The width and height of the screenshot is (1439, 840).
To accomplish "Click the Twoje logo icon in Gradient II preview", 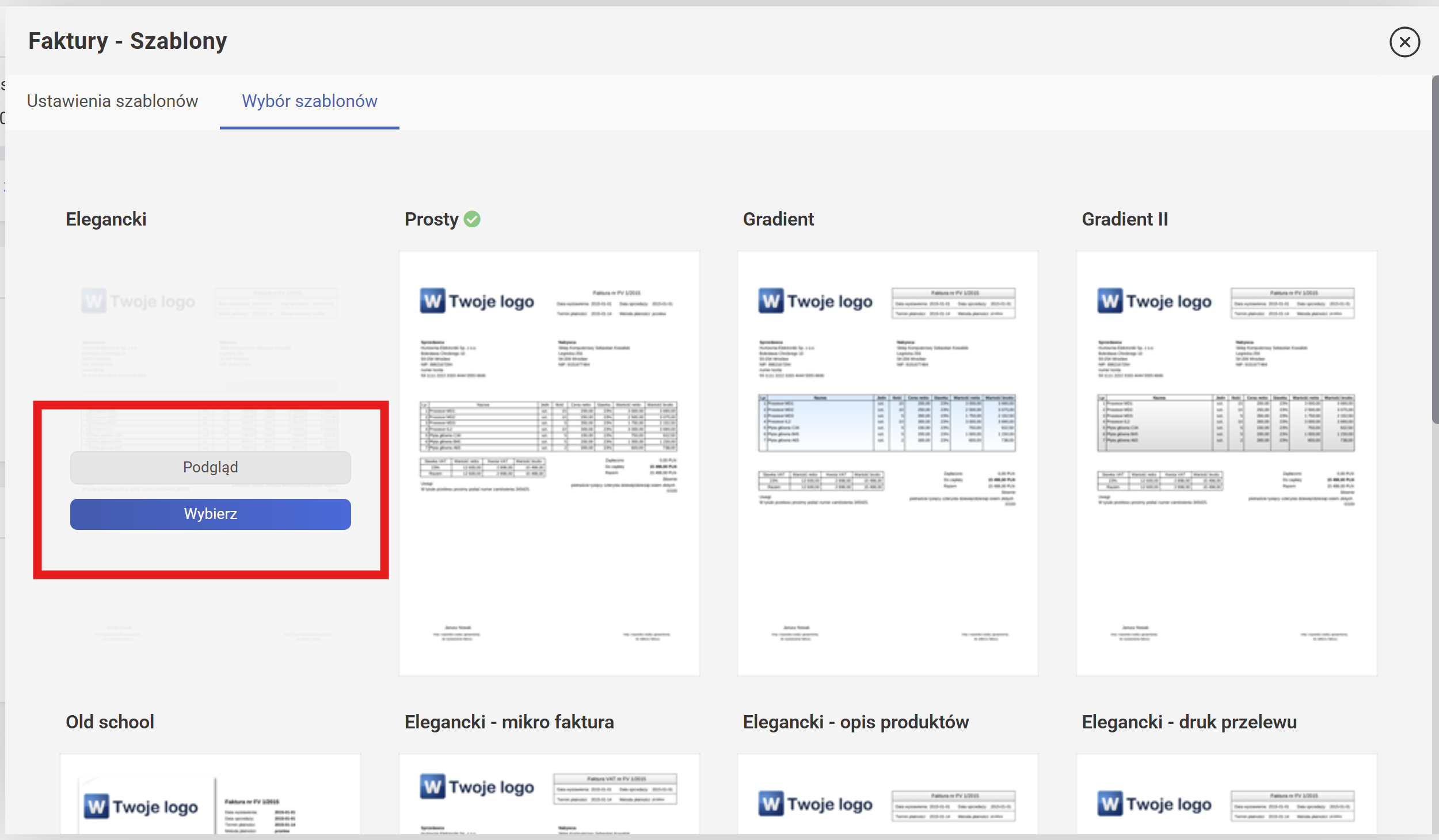I will click(1110, 301).
